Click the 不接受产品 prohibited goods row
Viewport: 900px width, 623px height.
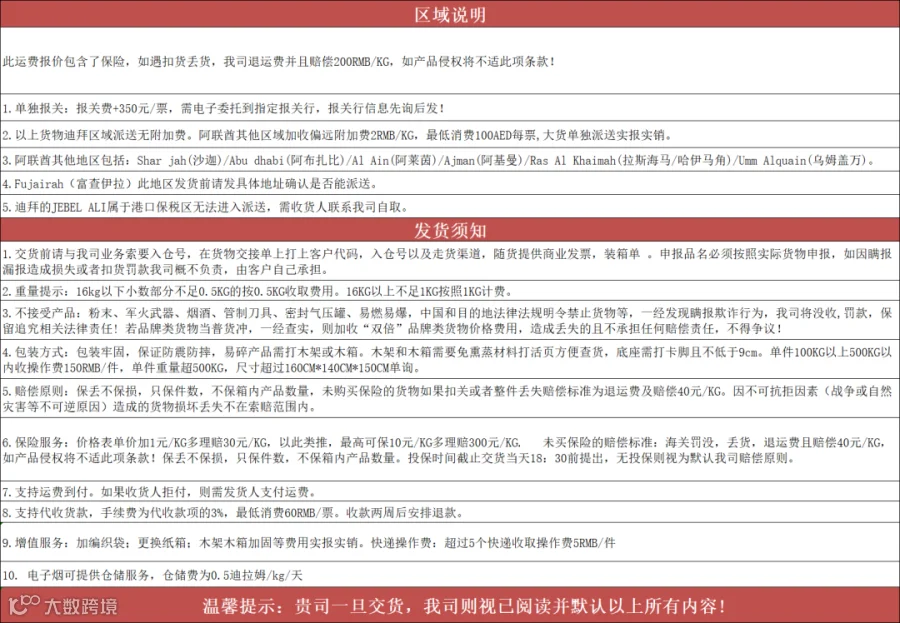pos(450,320)
